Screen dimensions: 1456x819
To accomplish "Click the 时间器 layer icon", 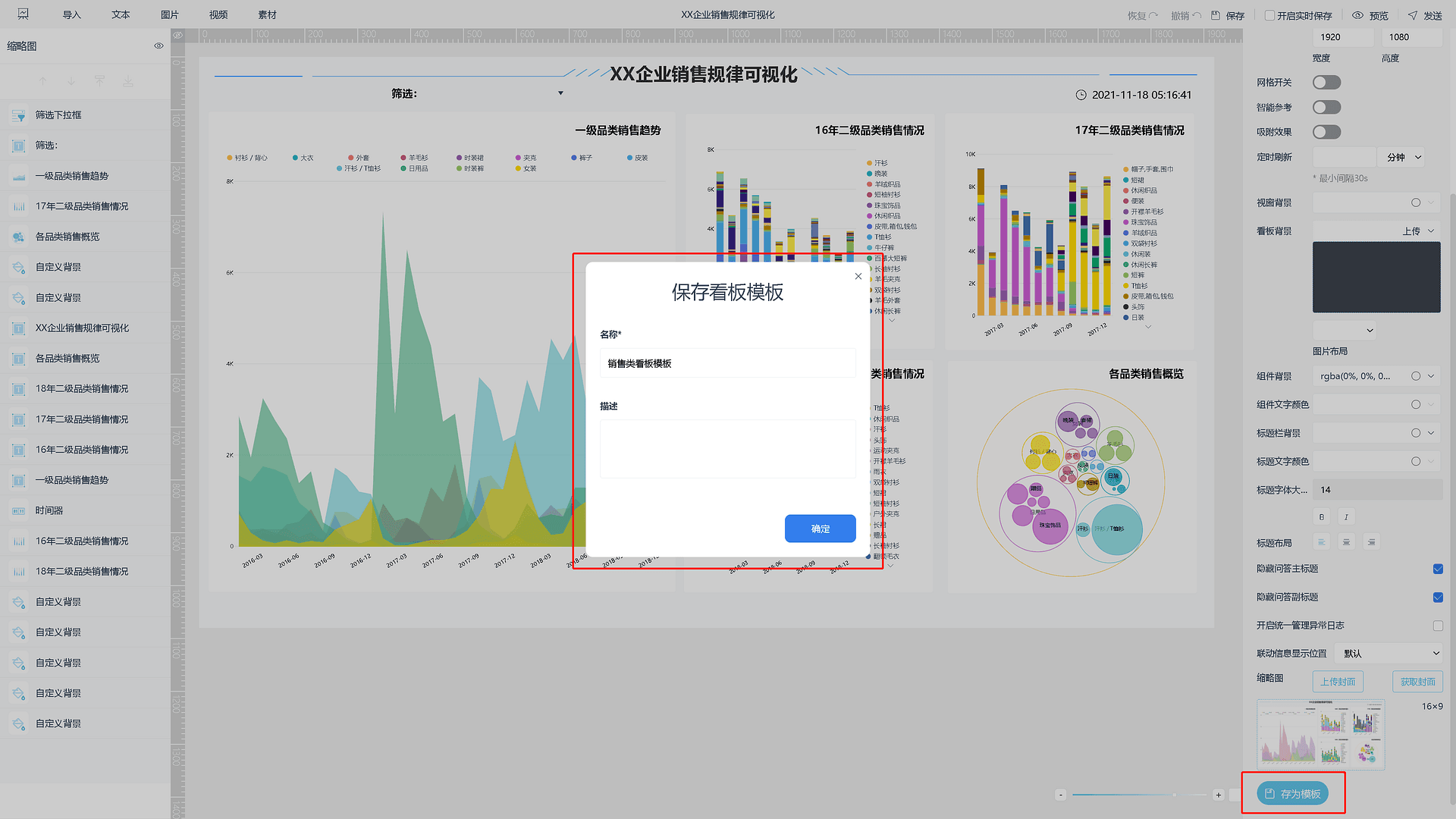I will (19, 511).
